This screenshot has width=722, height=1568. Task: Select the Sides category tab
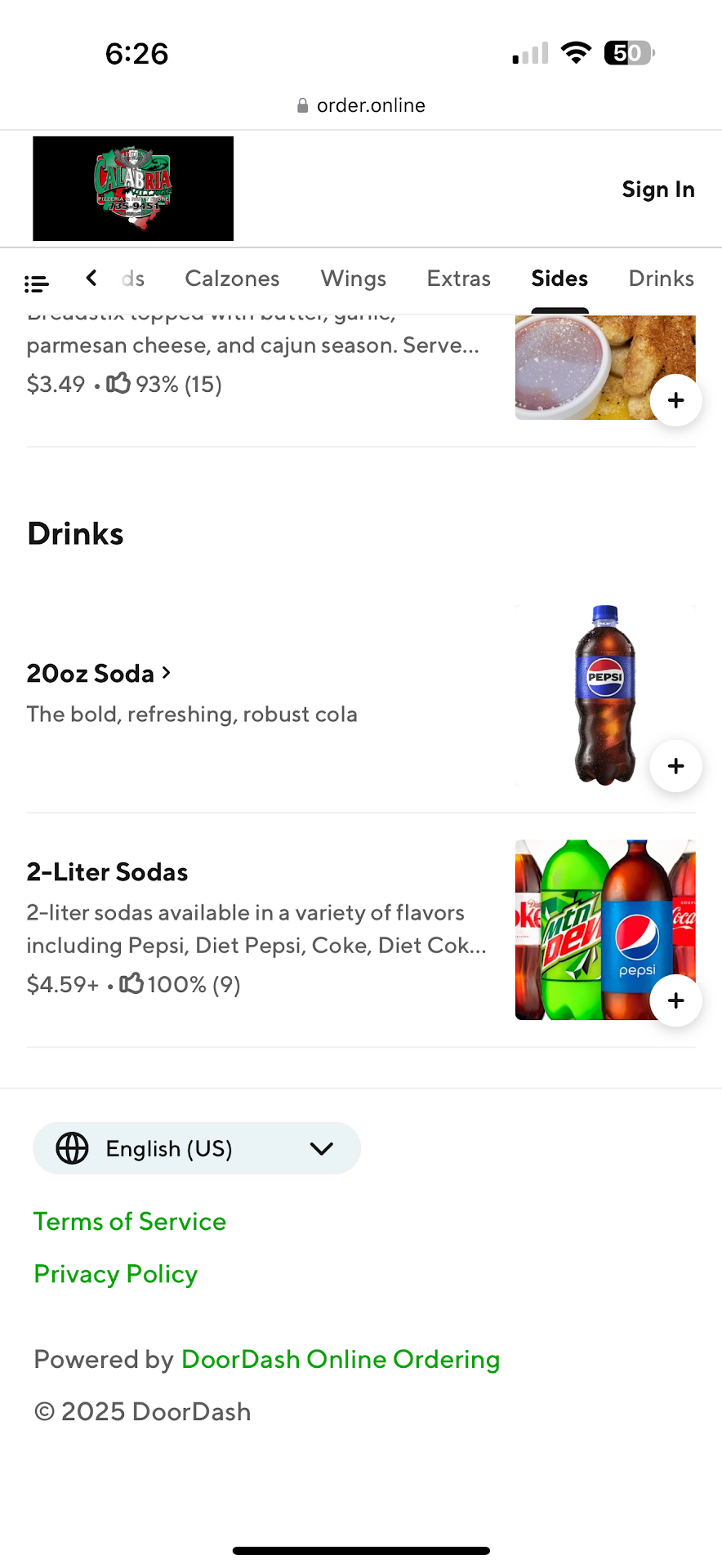pos(559,278)
